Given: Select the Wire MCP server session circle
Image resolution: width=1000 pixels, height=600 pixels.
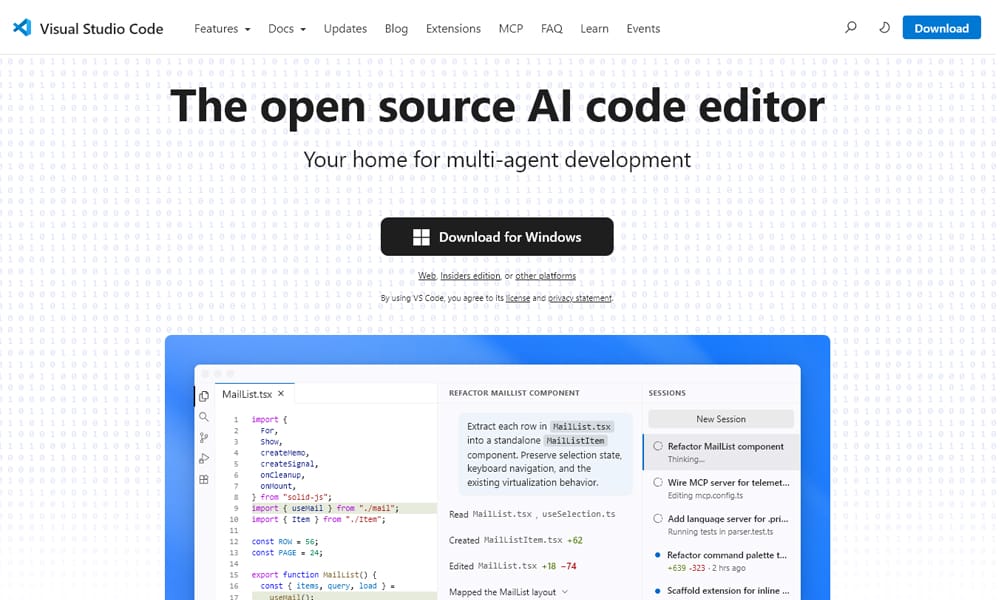Looking at the screenshot, I should [x=658, y=483].
